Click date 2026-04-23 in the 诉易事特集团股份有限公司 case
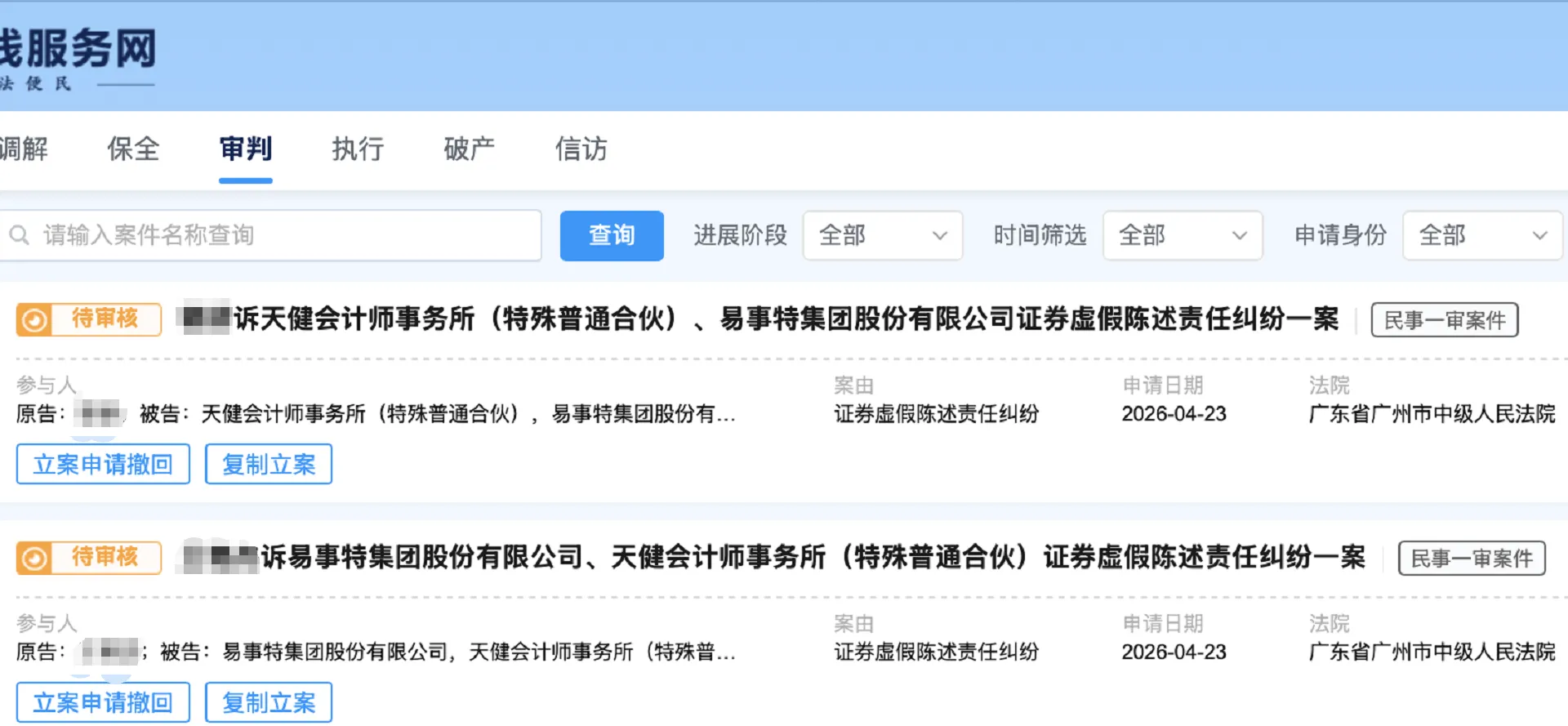This screenshot has height=726, width=1568. coord(1174,653)
